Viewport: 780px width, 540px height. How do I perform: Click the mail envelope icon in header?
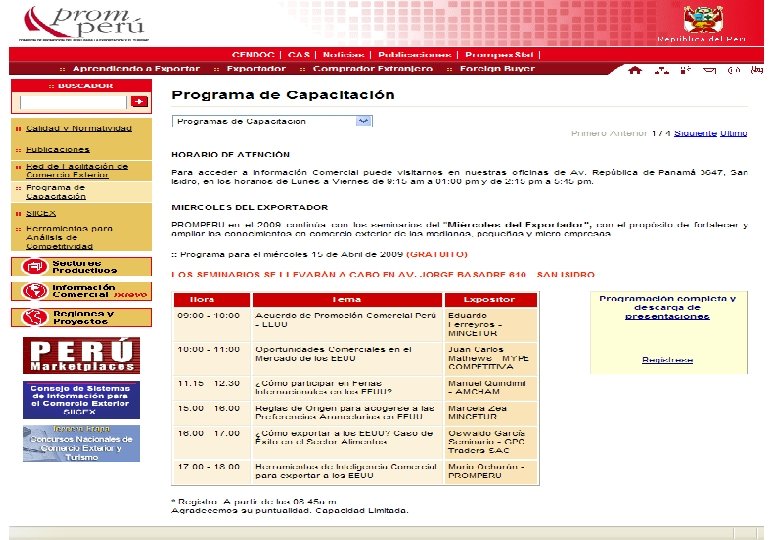tap(709, 70)
